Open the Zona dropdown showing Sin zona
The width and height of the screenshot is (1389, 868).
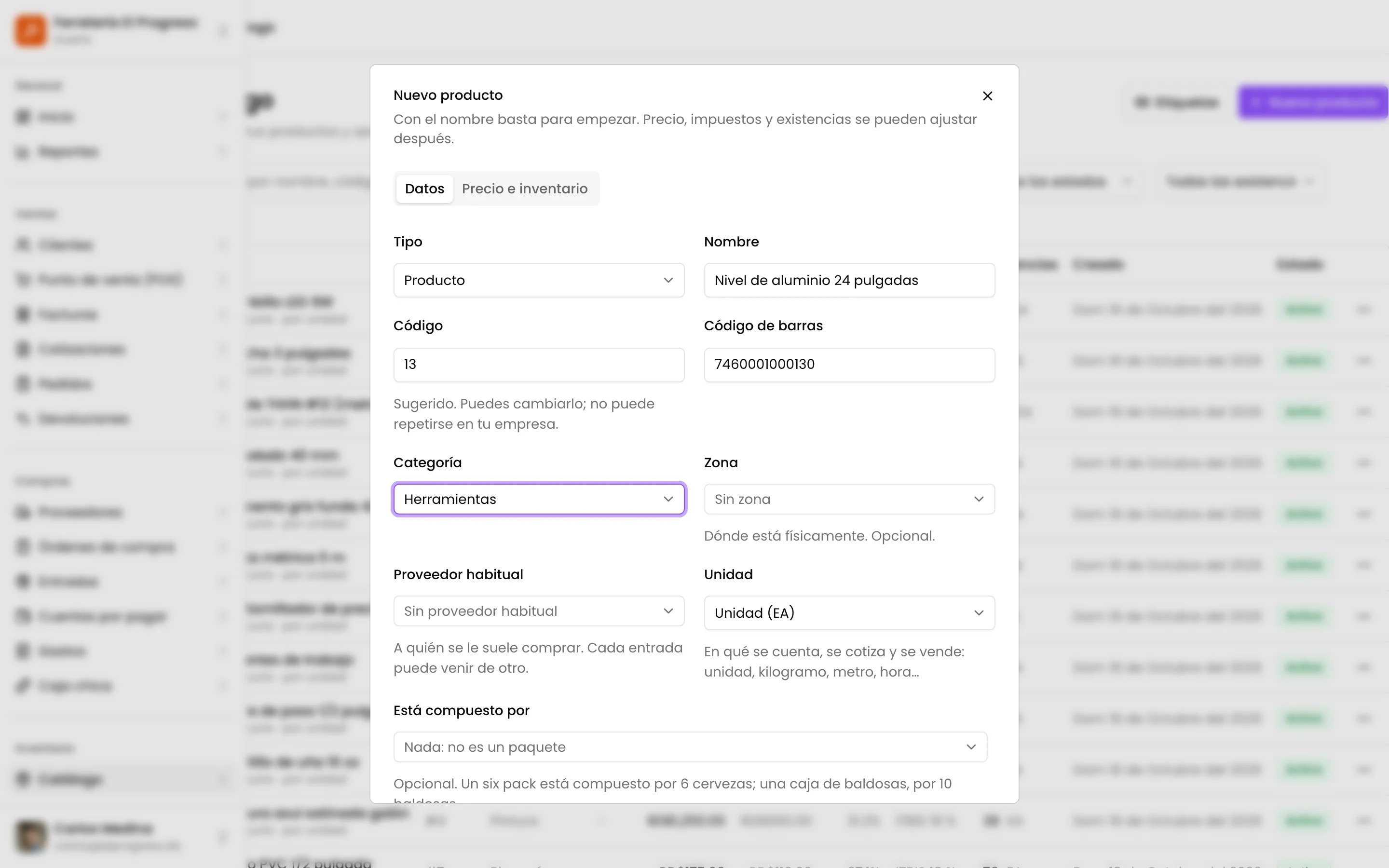849,499
